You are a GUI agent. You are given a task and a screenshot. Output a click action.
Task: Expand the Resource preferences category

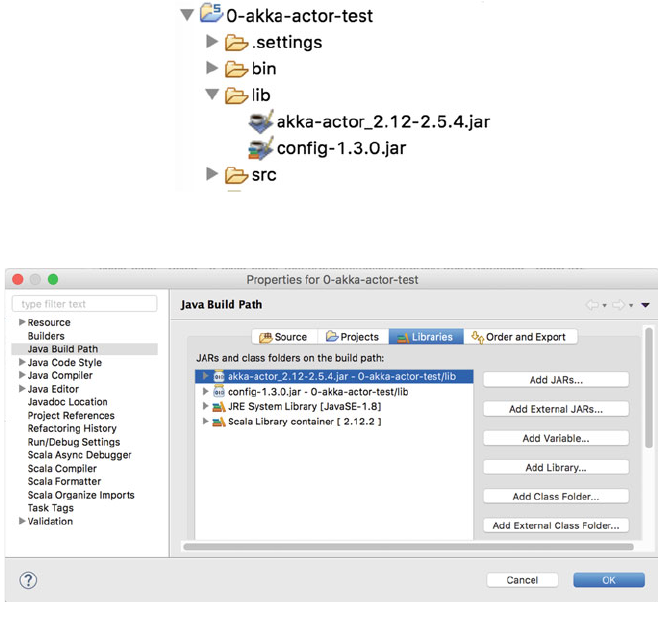[x=22, y=322]
